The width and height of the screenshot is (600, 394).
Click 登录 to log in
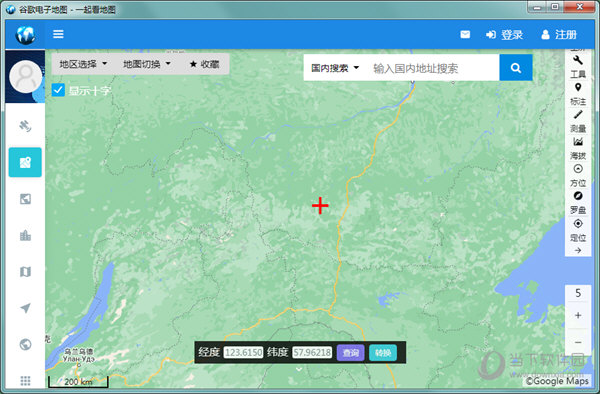point(504,35)
